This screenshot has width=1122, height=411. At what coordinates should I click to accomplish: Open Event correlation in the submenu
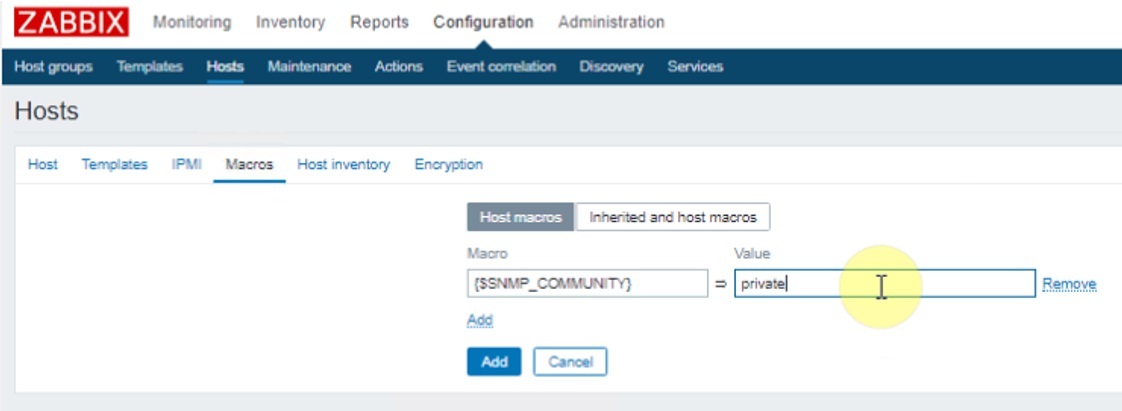[501, 67]
